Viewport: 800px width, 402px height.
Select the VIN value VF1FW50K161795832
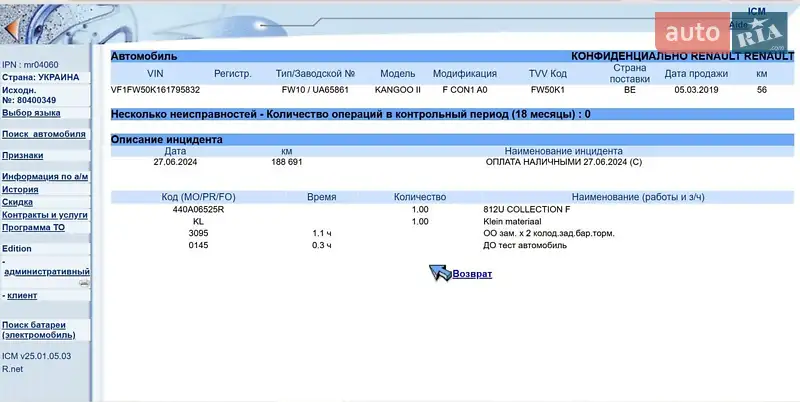point(155,90)
